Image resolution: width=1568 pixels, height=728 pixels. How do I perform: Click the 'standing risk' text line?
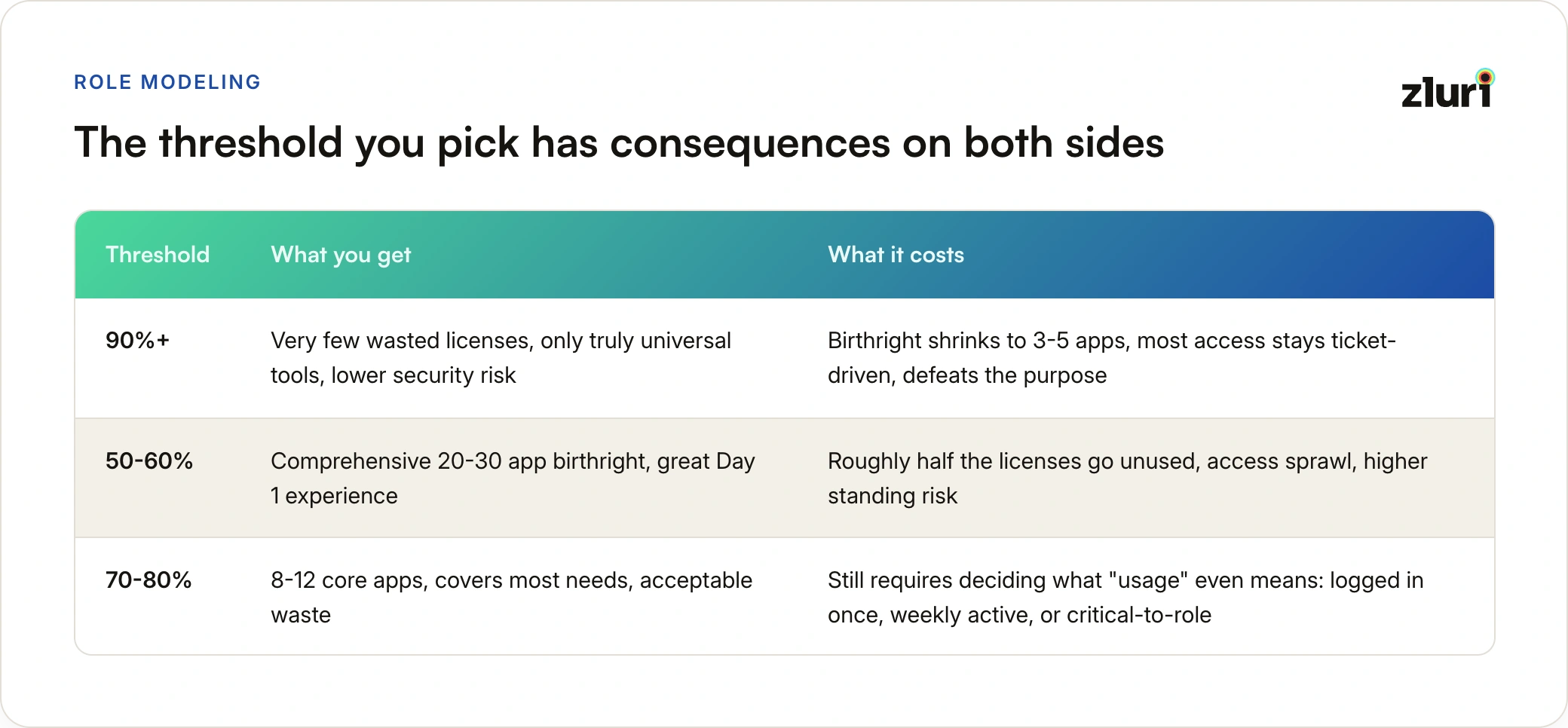point(893,496)
